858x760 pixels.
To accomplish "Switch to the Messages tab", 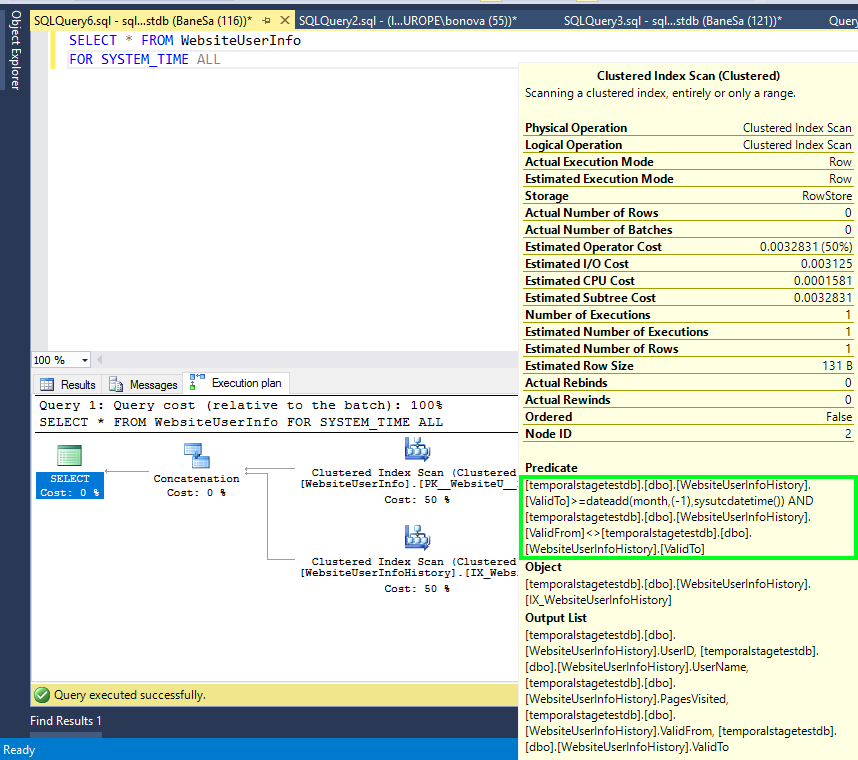I will (143, 384).
